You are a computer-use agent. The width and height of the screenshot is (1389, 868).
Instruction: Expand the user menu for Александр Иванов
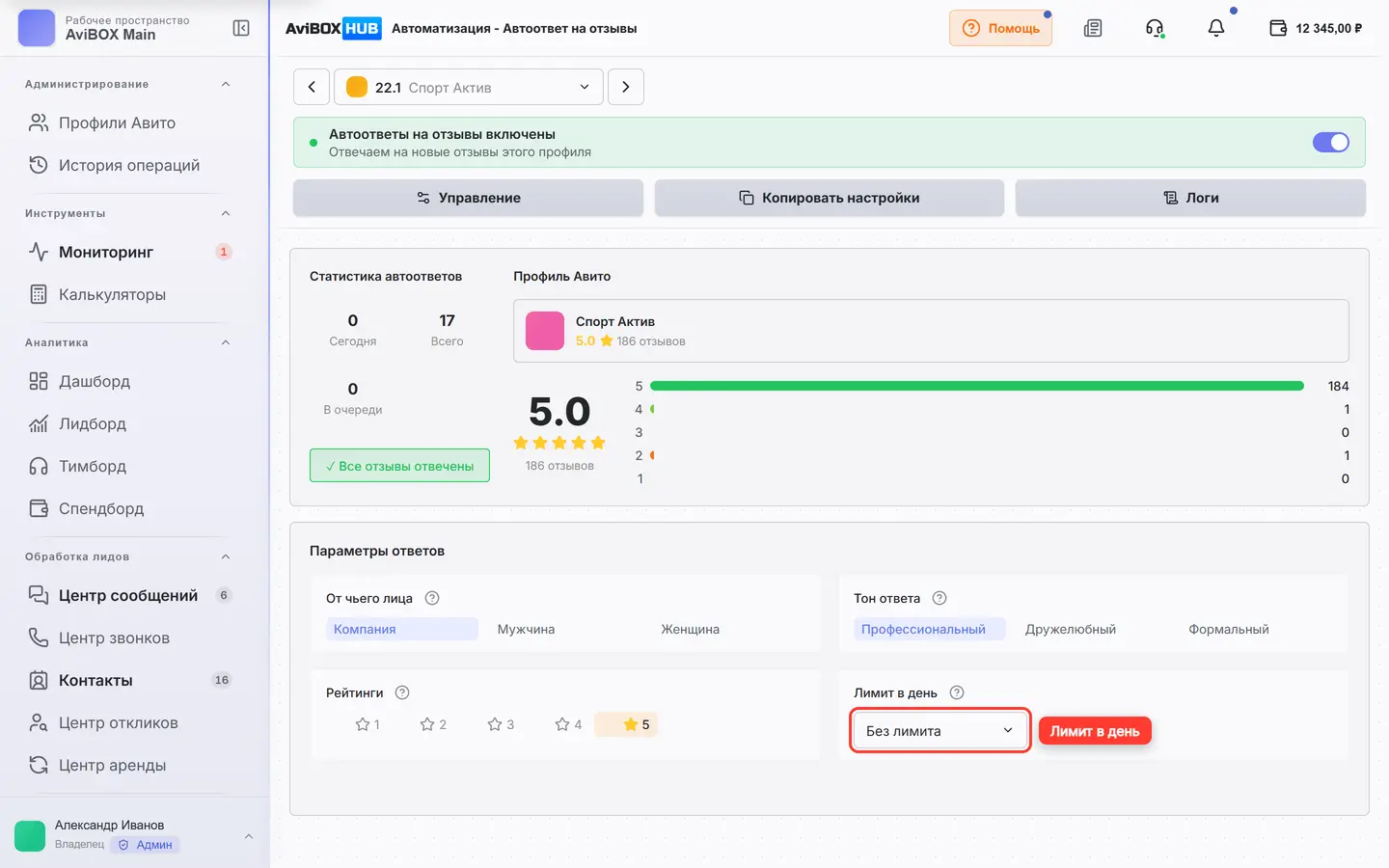point(249,835)
